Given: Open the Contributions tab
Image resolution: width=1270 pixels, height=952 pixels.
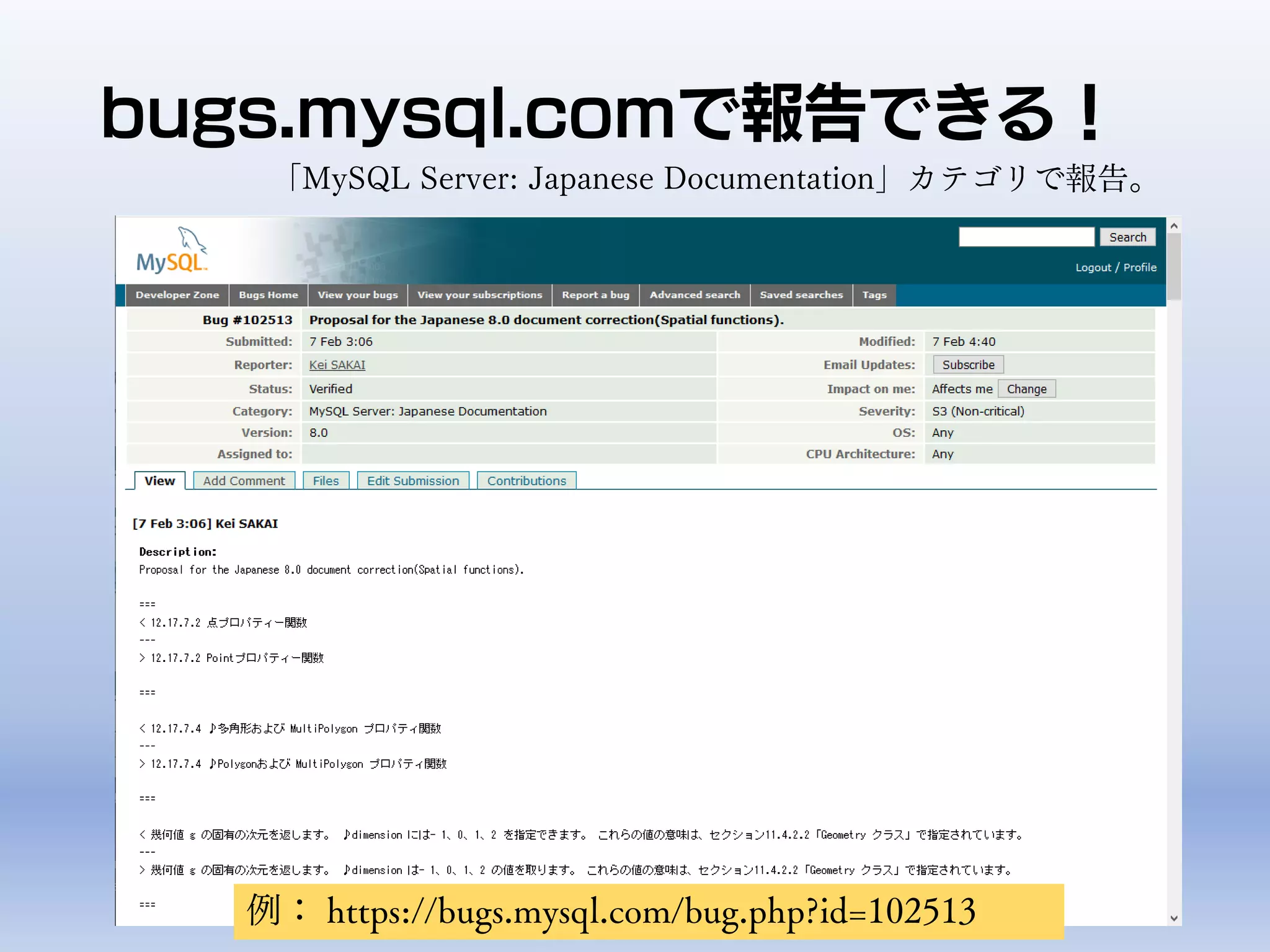Looking at the screenshot, I should (x=526, y=481).
